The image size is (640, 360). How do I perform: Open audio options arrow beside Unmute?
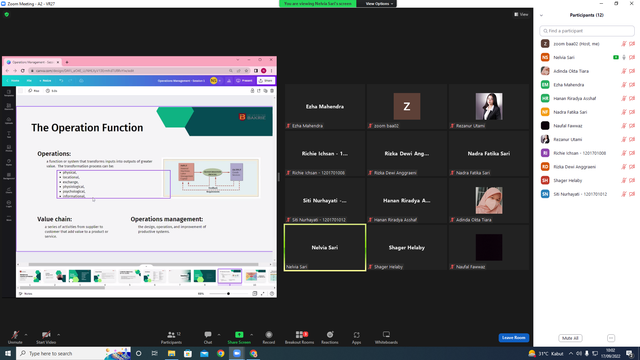(x=26, y=335)
